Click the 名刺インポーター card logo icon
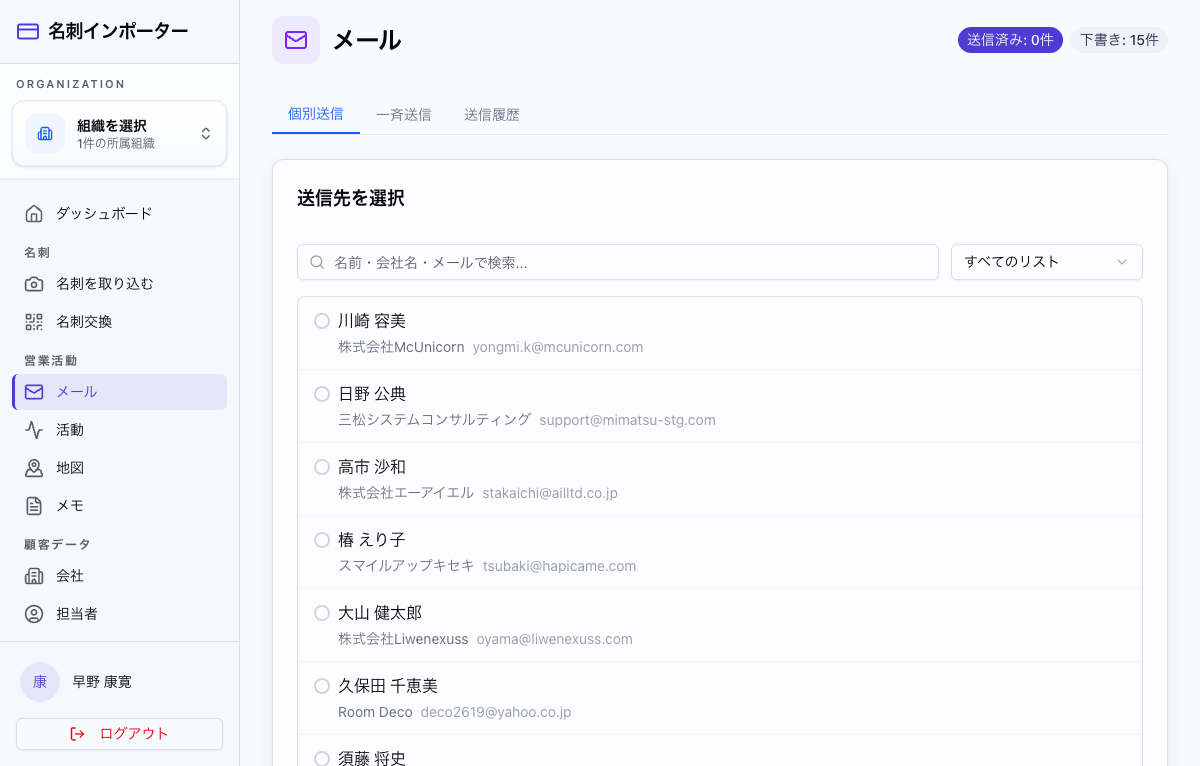The height and width of the screenshot is (766, 1200). coord(28,31)
